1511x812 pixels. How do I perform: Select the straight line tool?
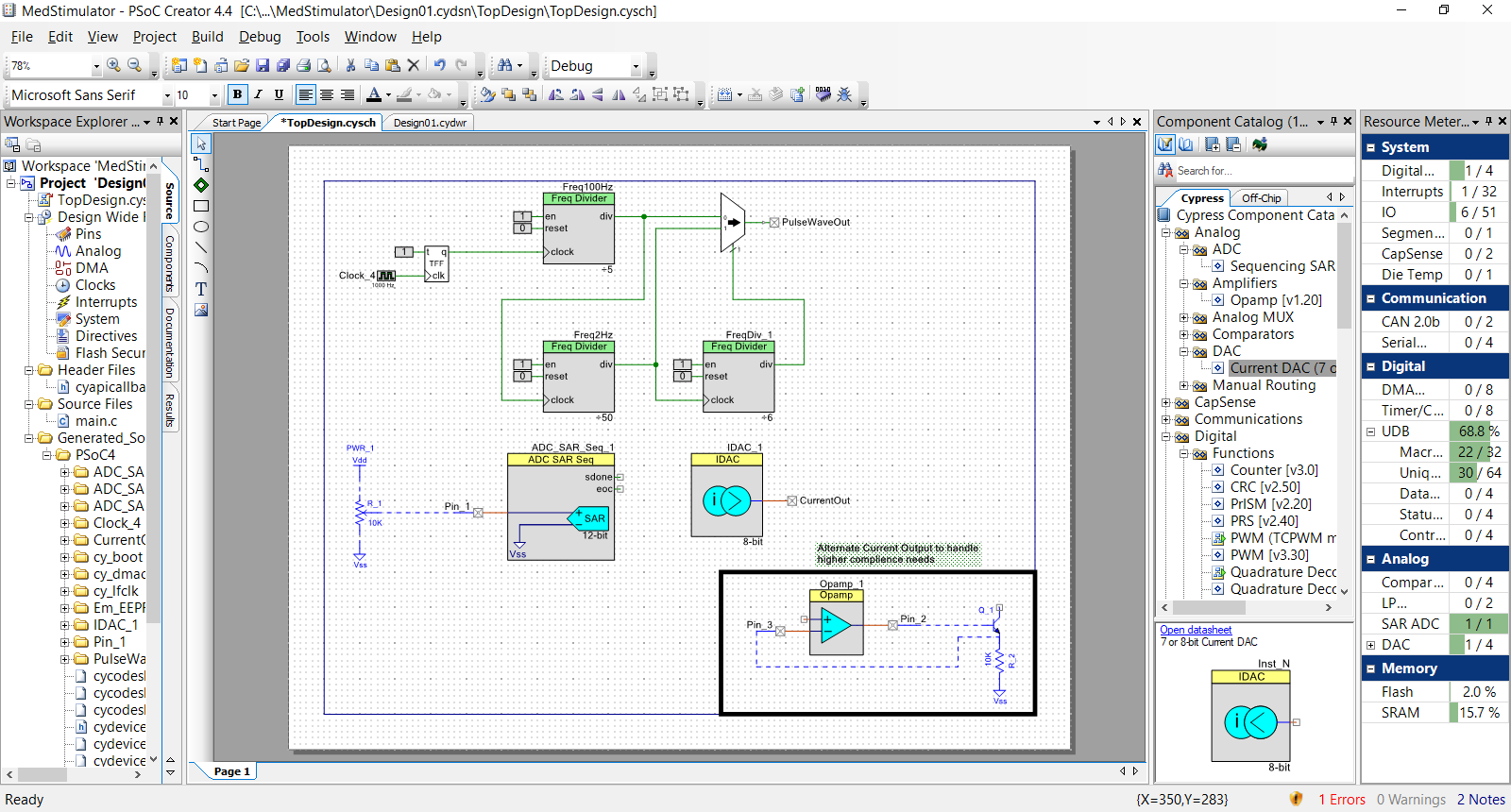point(201,247)
